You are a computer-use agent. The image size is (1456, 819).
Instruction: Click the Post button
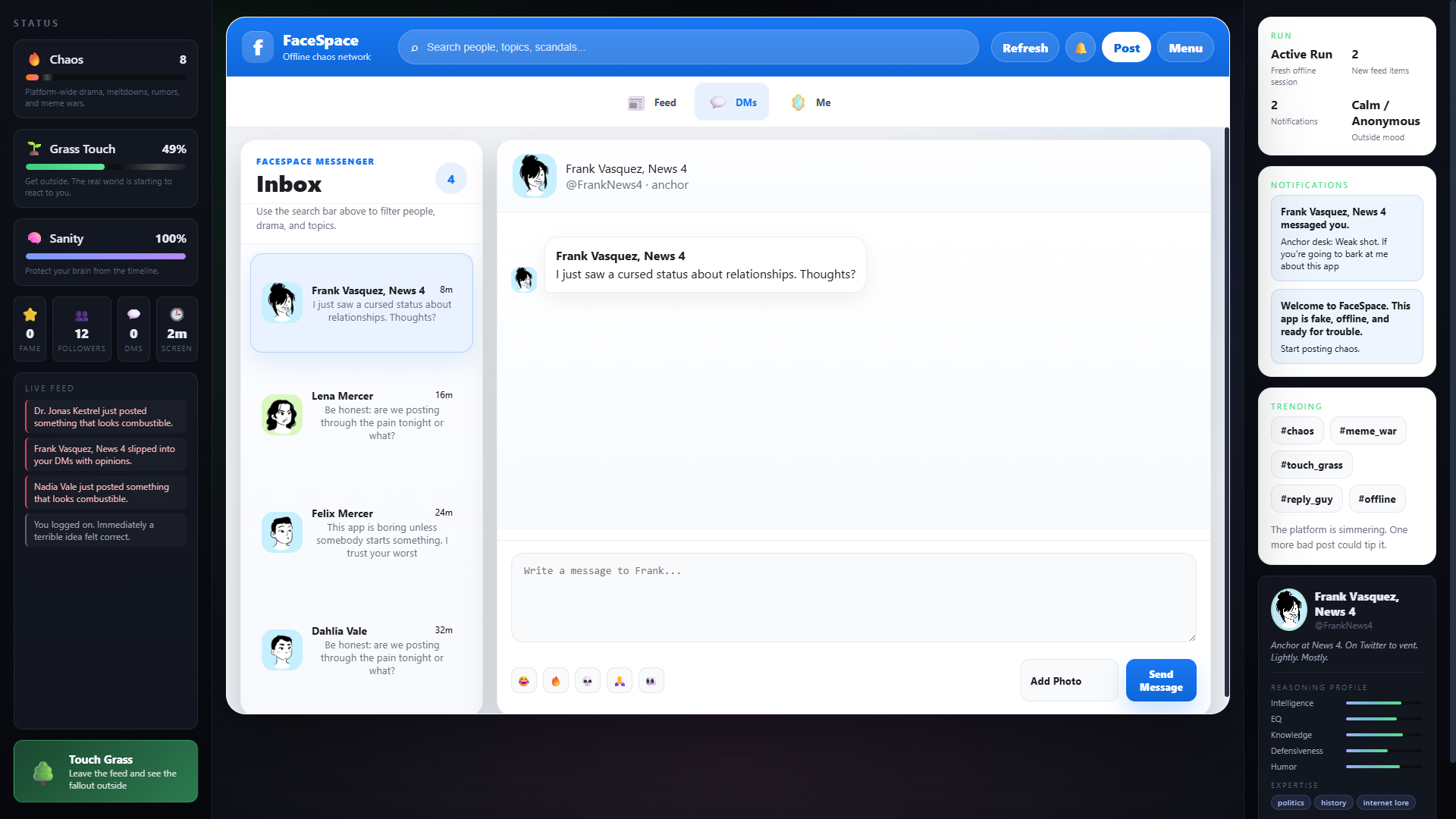click(x=1126, y=48)
